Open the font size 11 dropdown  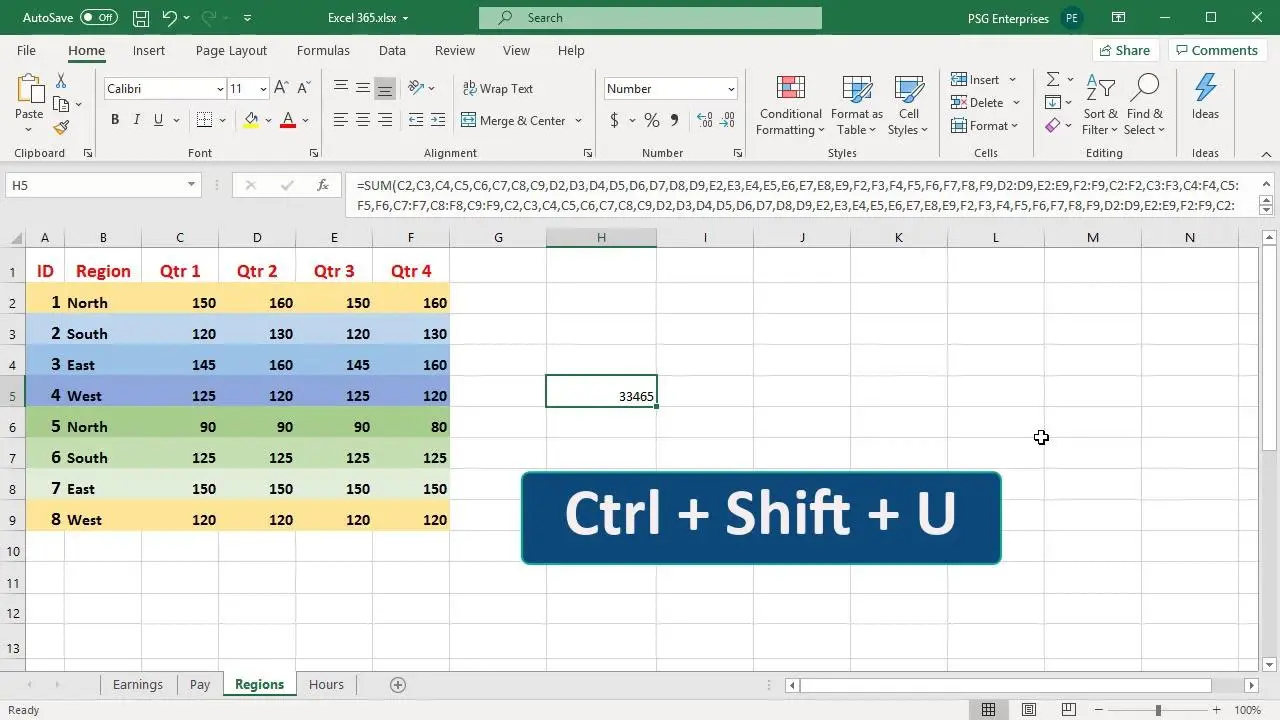(263, 89)
